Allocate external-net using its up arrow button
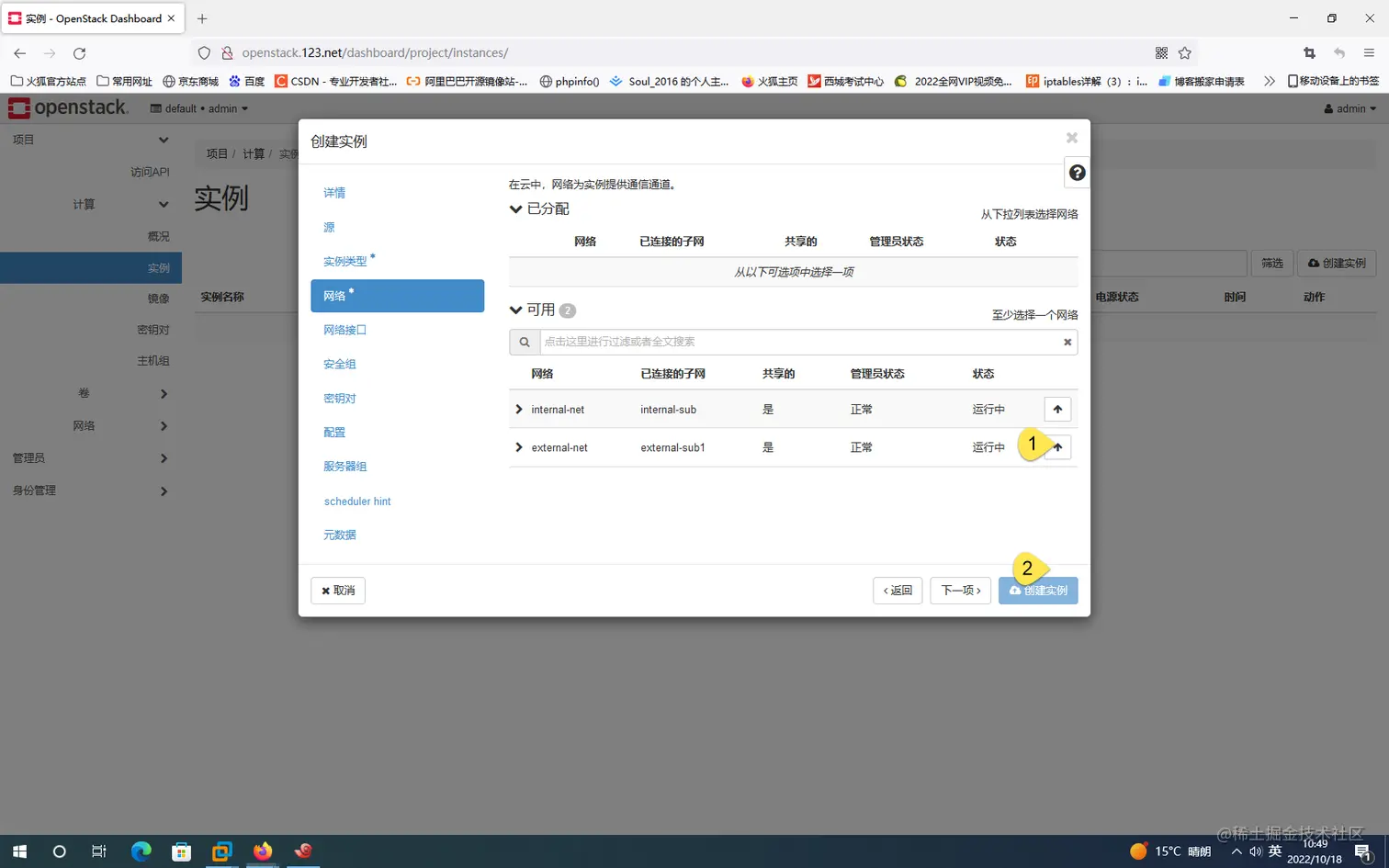The height and width of the screenshot is (868, 1389). coord(1057,447)
